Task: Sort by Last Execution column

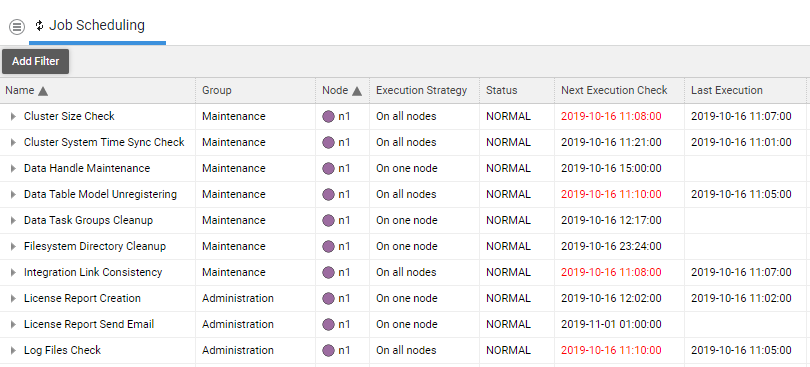Action: [x=727, y=90]
